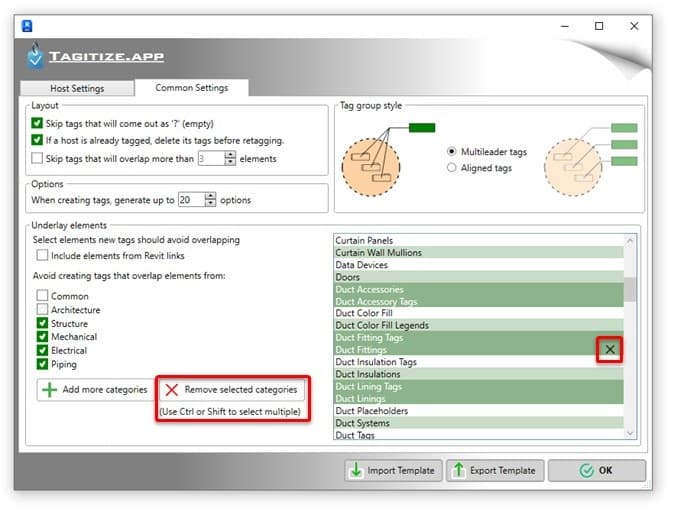This screenshot has height=513, width=674.
Task: Select the Aligned tags style illustration
Action: click(591, 160)
